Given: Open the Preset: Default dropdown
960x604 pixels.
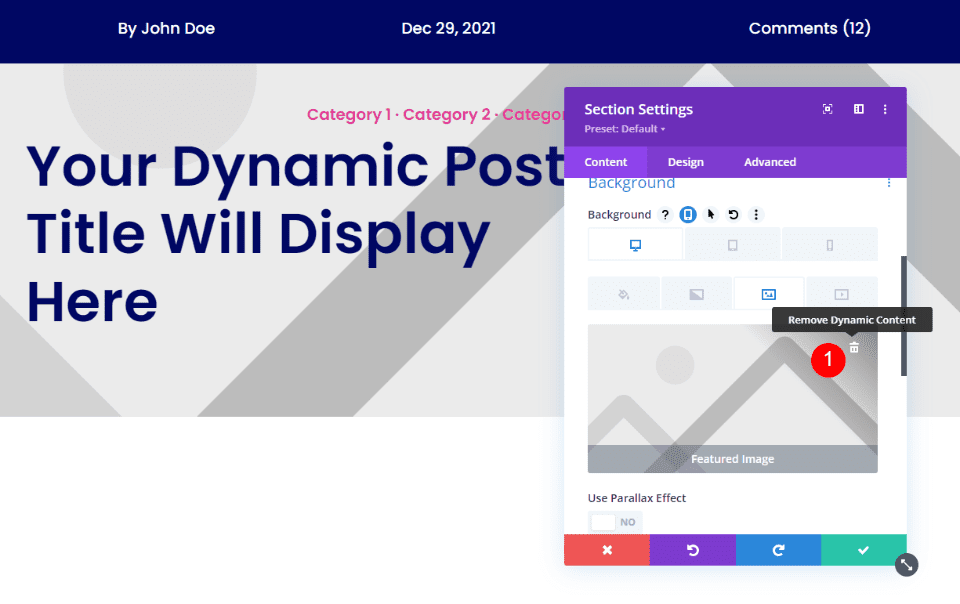Looking at the screenshot, I should point(625,128).
